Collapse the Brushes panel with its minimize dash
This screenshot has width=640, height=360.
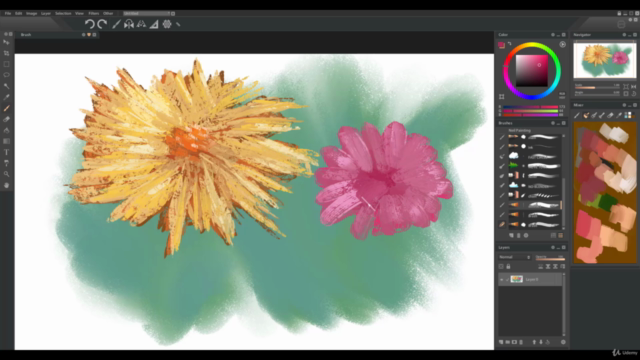pyautogui.click(x=558, y=123)
